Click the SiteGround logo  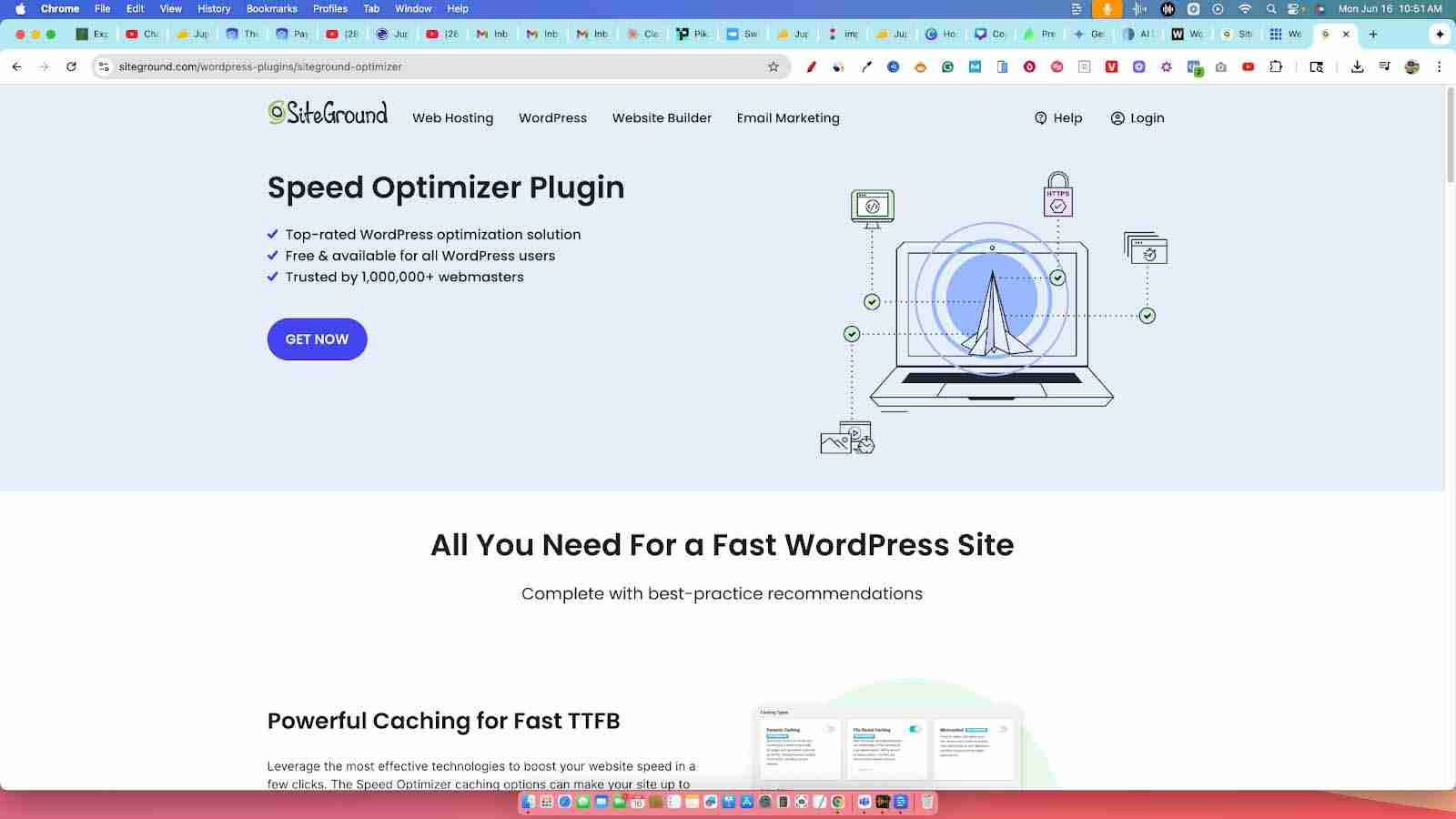(x=328, y=114)
